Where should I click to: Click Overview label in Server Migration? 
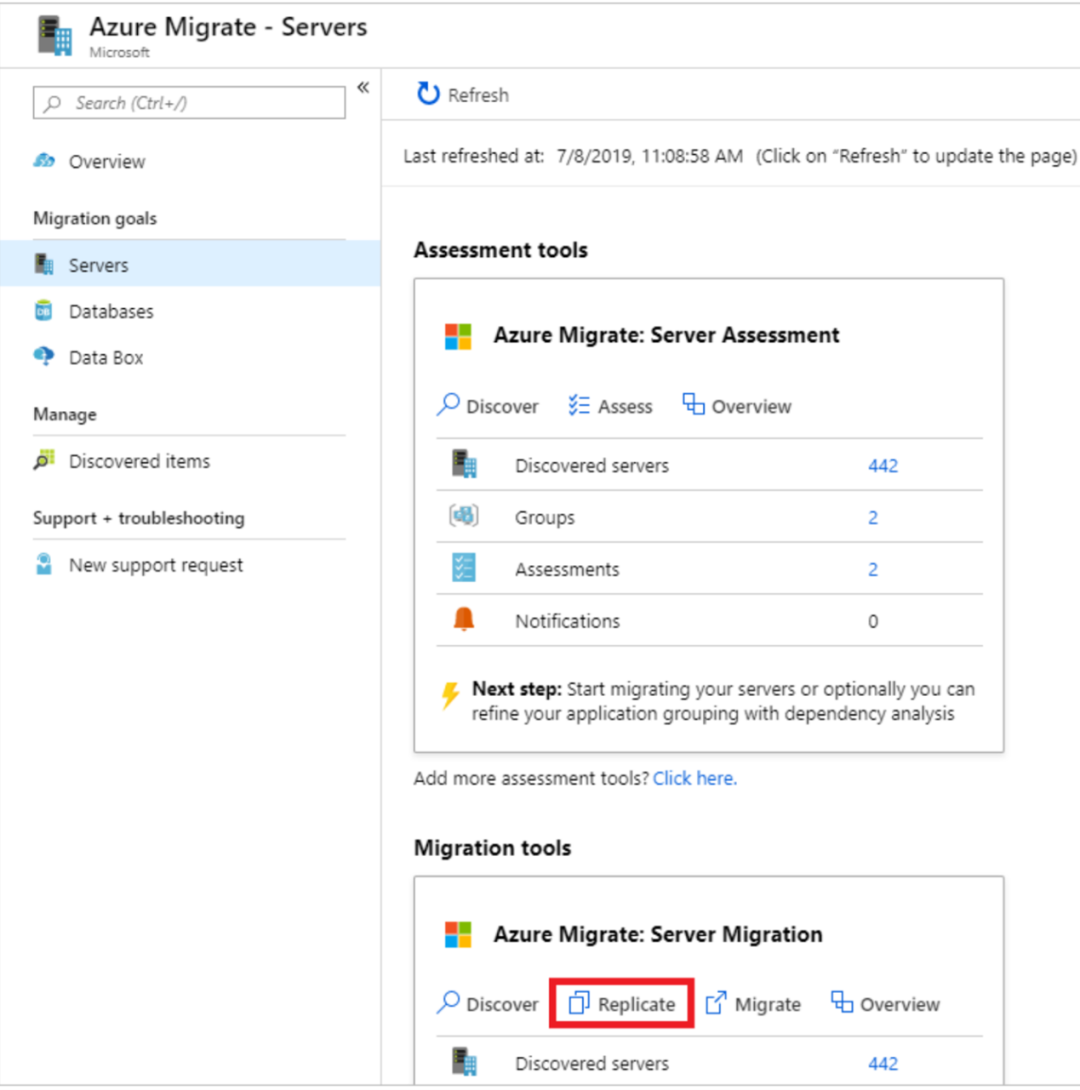900,1005
